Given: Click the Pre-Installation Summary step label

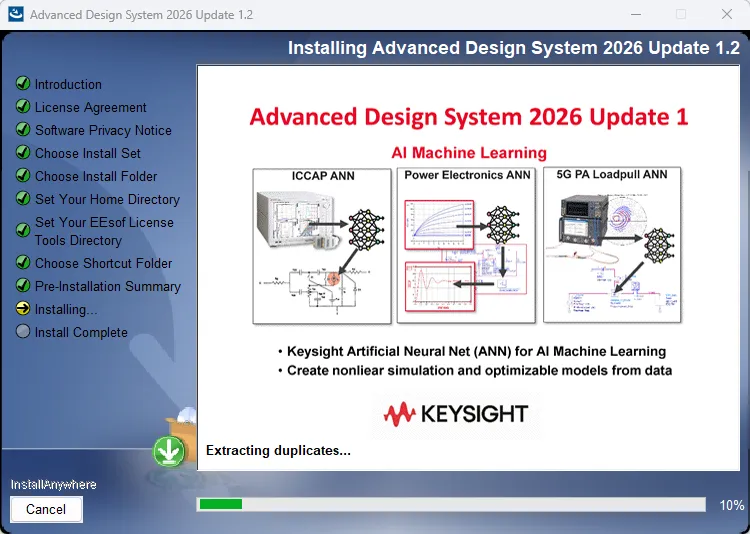Looking at the screenshot, I should pyautogui.click(x=108, y=286).
